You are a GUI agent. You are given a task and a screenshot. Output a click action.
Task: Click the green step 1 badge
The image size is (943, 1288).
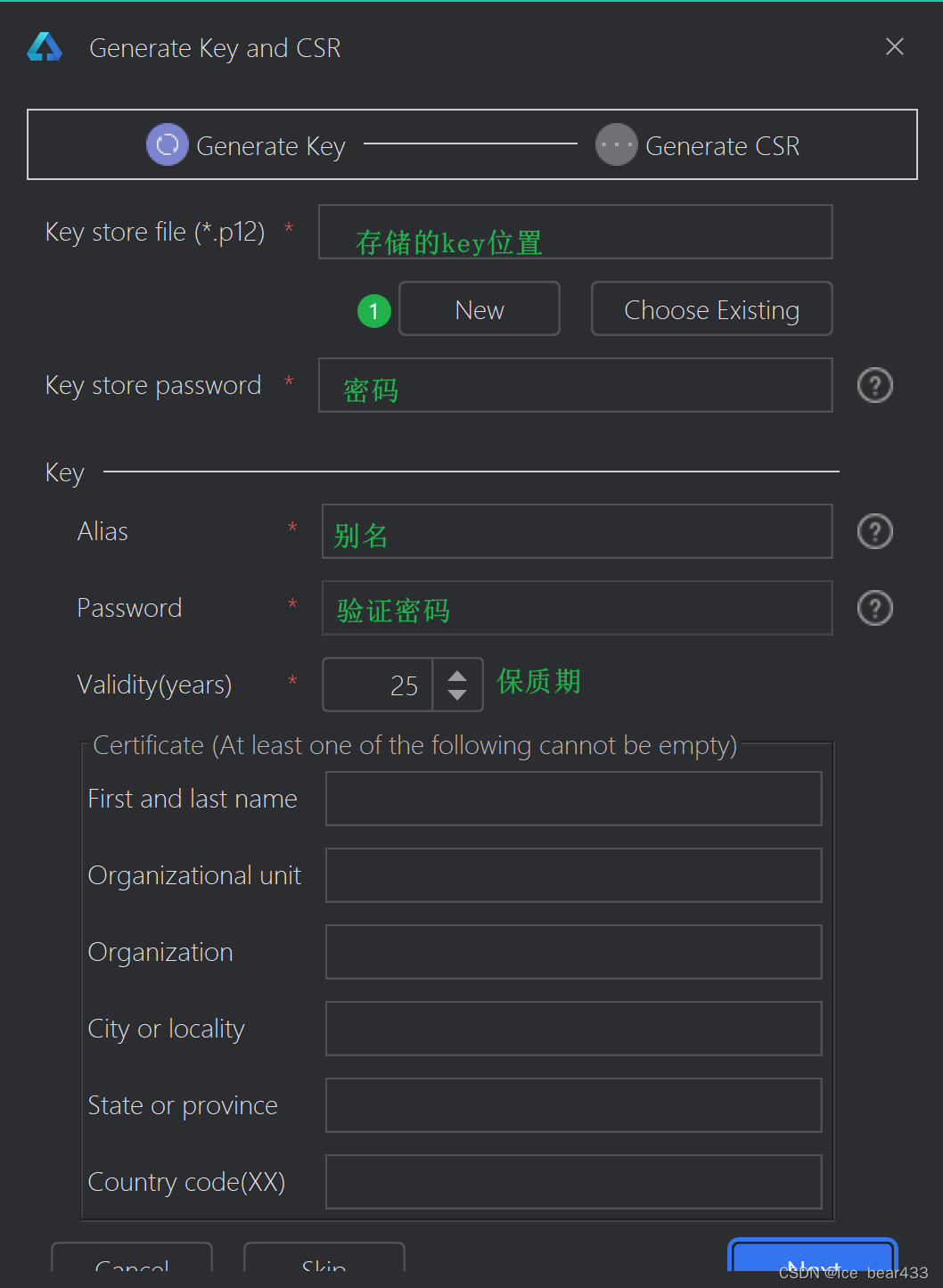(x=373, y=310)
